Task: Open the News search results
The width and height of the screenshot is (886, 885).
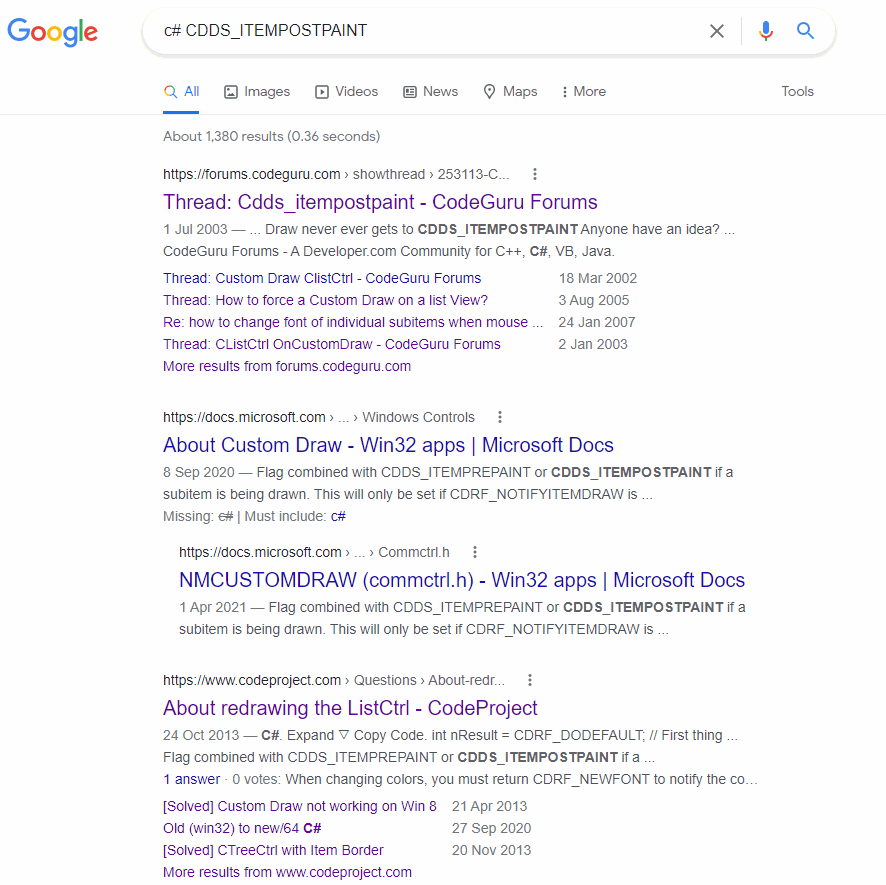Action: 430,91
